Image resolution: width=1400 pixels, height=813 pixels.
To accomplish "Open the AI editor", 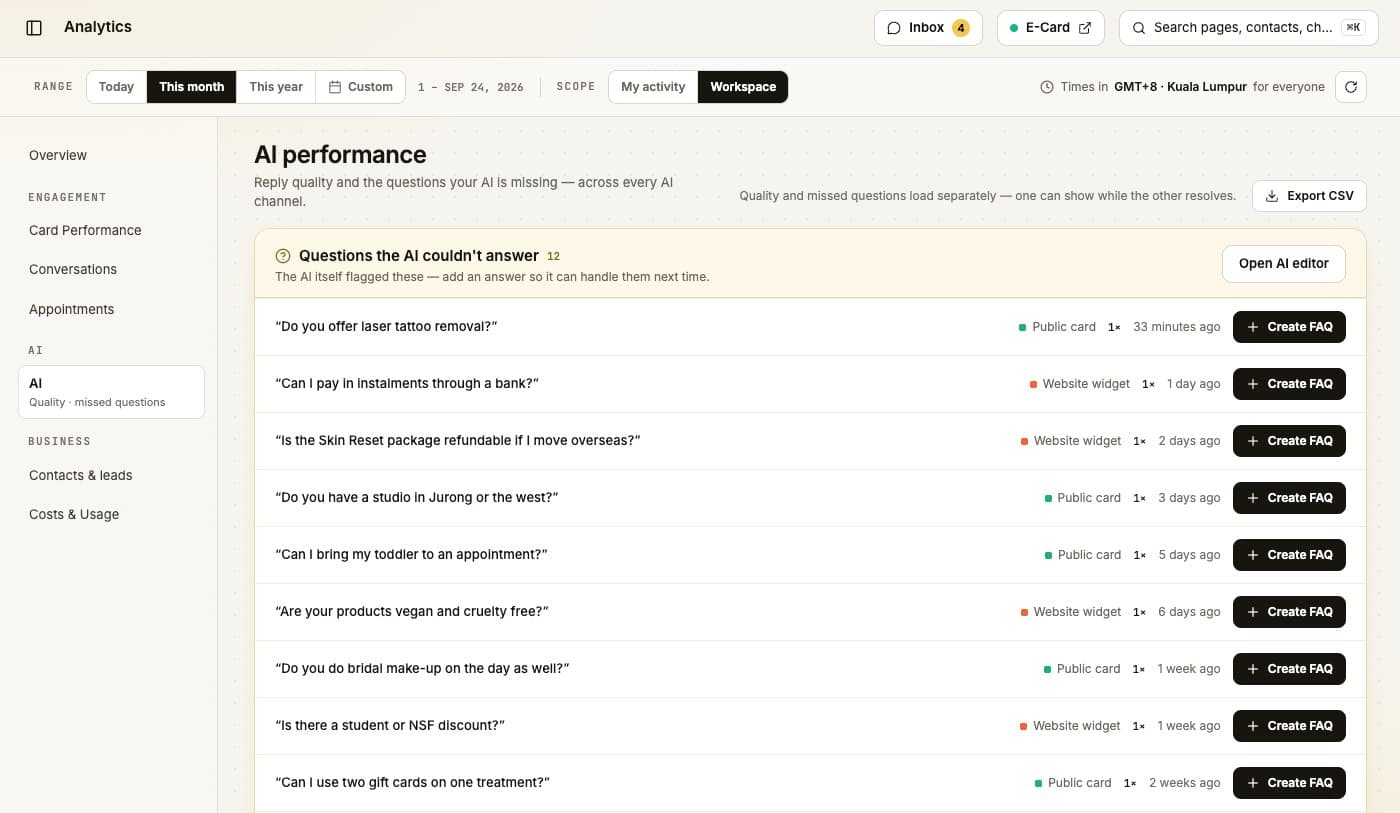I will point(1283,264).
